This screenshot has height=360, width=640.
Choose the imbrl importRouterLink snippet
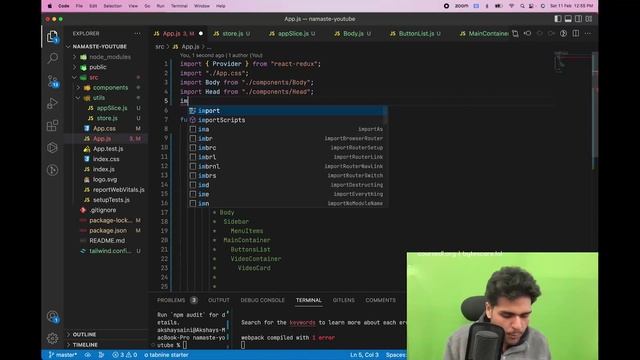(x=287, y=157)
